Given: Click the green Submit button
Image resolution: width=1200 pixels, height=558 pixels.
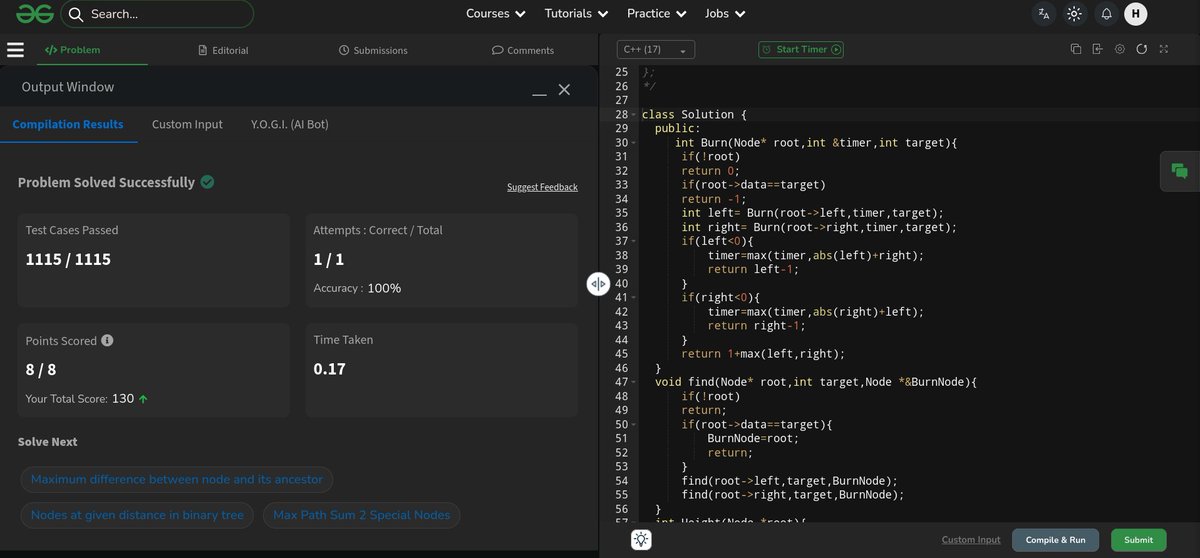Looking at the screenshot, I should [x=1138, y=540].
